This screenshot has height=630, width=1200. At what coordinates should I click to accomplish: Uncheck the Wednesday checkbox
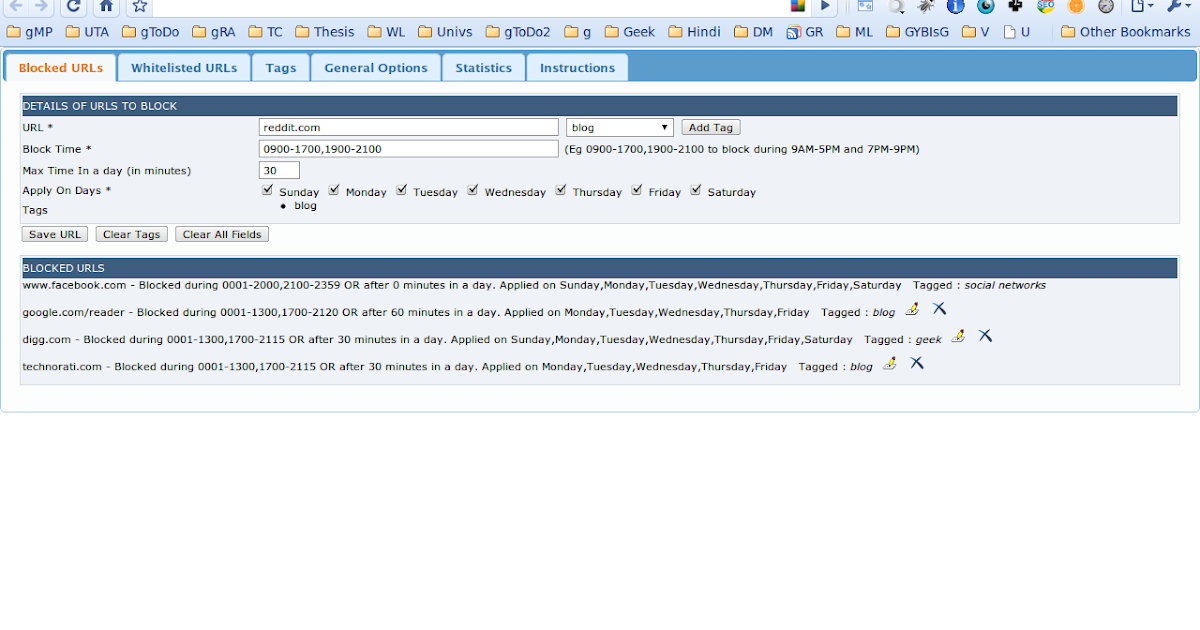[x=473, y=189]
